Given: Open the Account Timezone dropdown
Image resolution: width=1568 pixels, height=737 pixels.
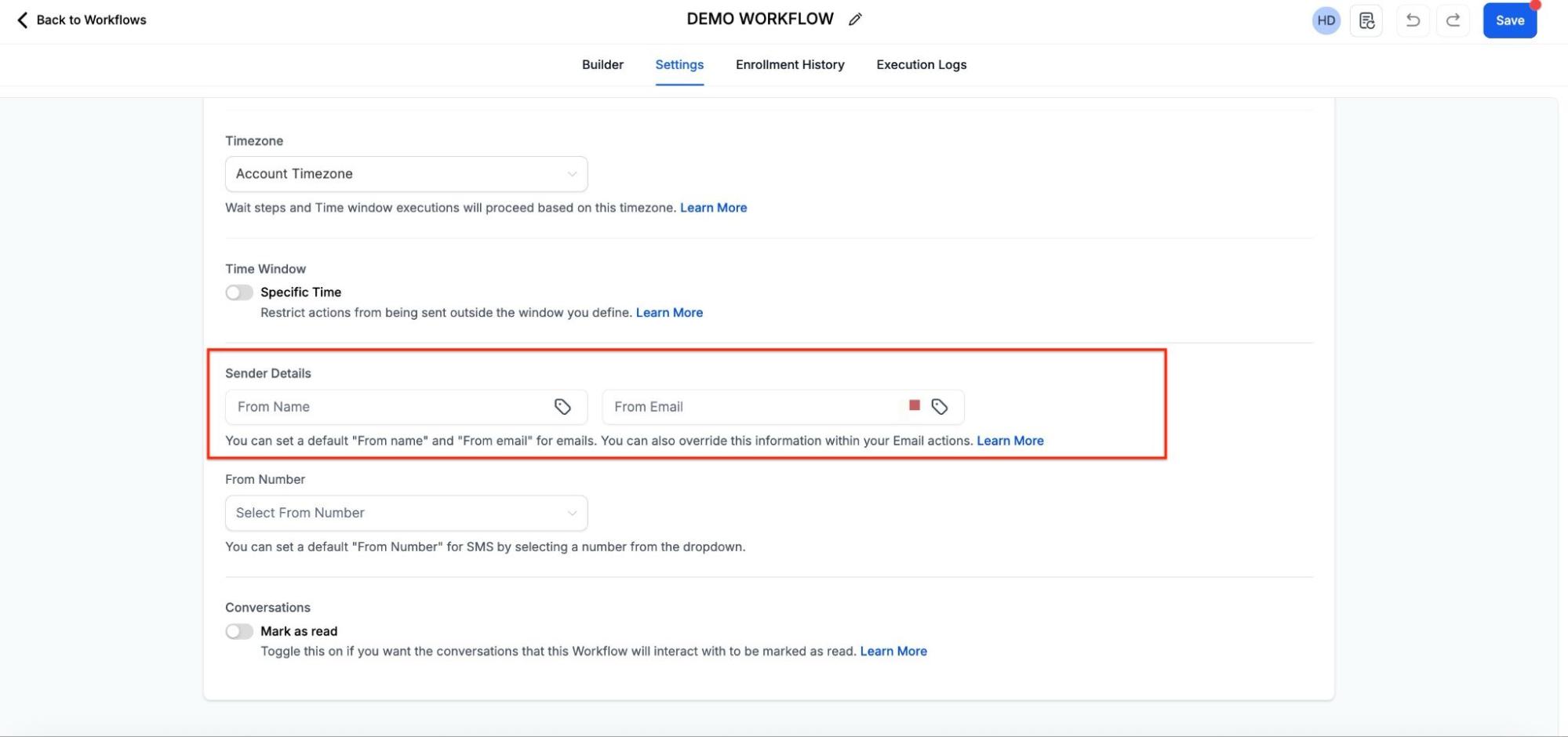Looking at the screenshot, I should click(x=406, y=174).
